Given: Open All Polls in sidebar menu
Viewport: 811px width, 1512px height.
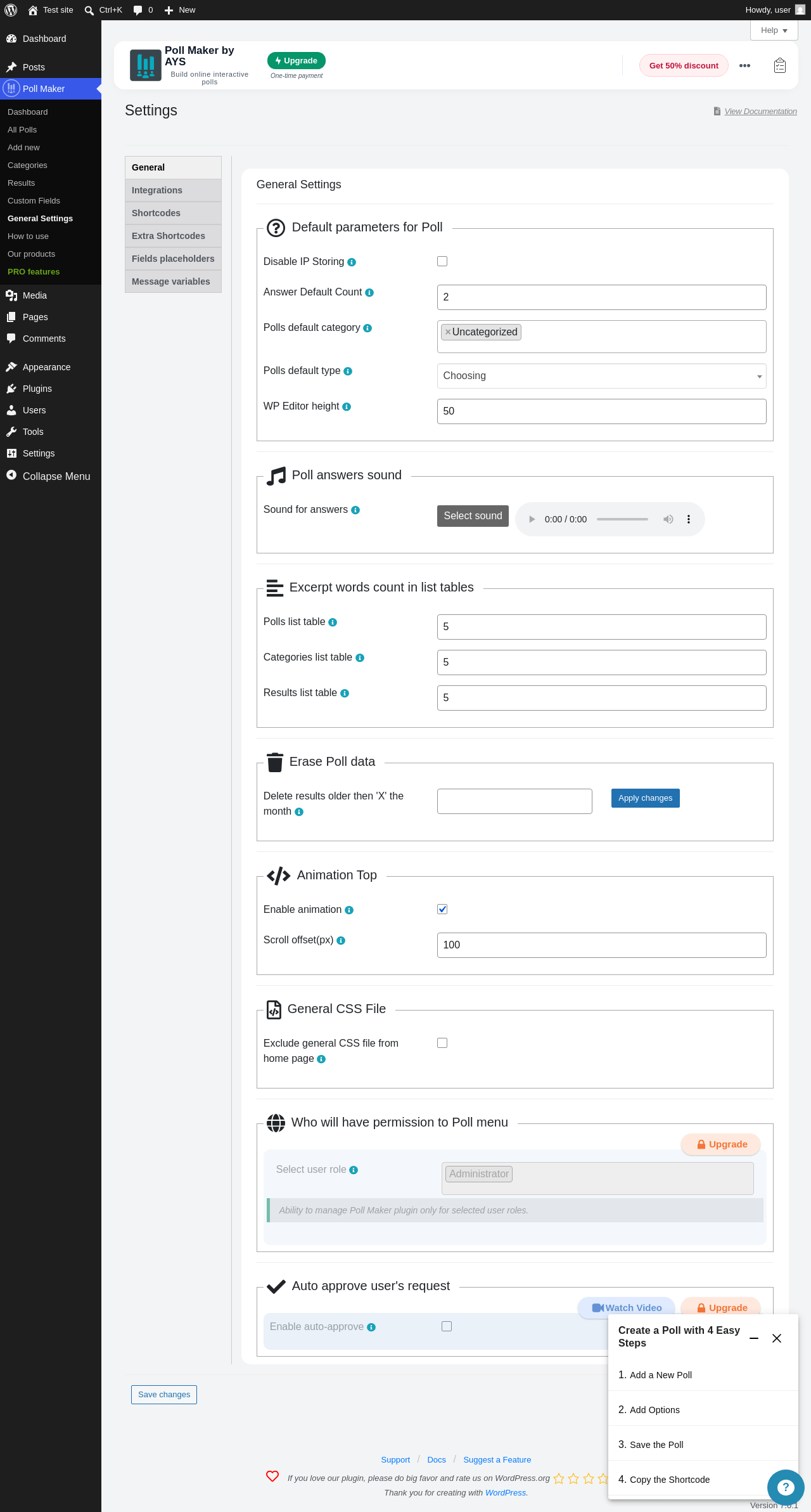Looking at the screenshot, I should (x=22, y=129).
